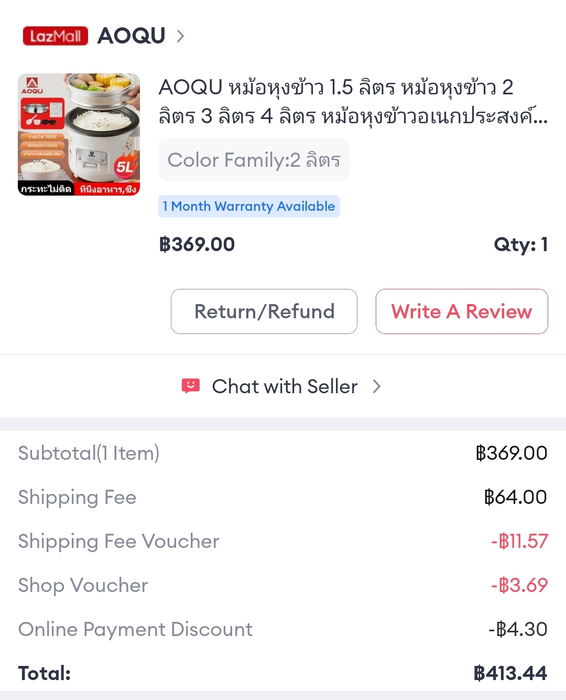Tap the Shop Voucher discount -฿3.69

519,585
